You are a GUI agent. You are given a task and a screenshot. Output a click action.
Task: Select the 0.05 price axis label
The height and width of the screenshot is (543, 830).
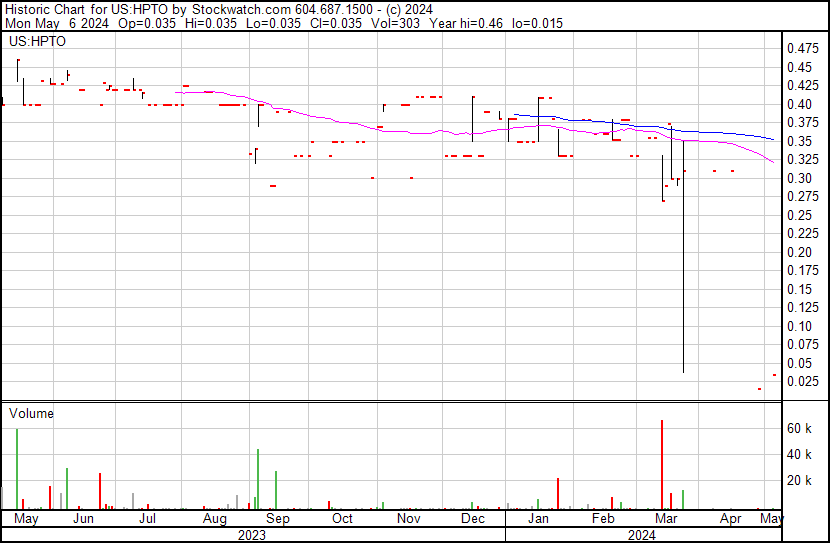pos(799,364)
